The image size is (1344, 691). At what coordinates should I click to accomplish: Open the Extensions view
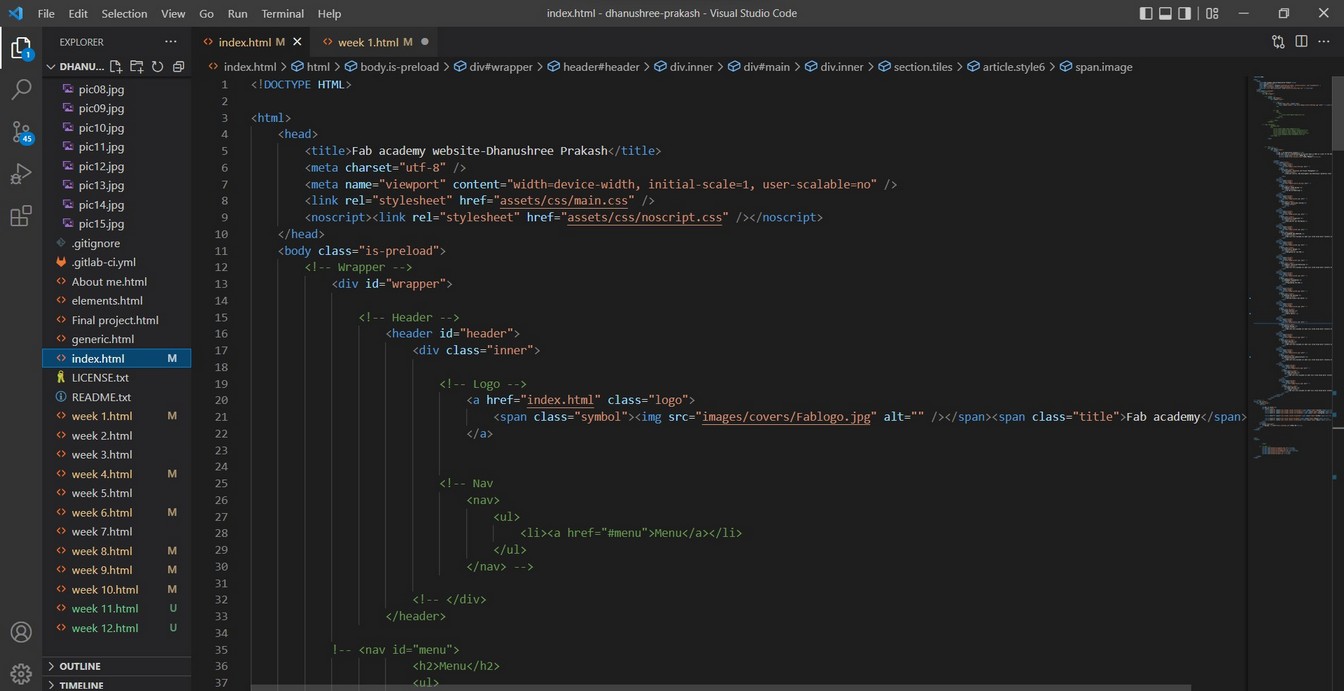(21, 216)
